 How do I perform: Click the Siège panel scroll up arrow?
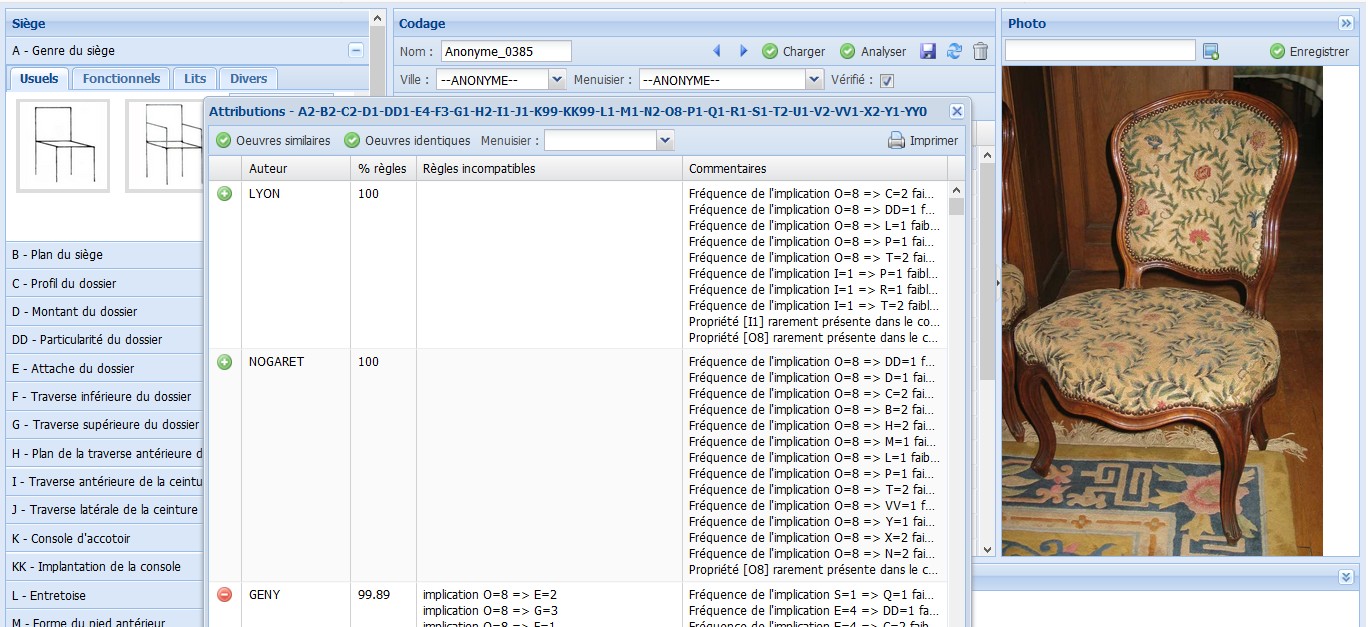tap(377, 18)
